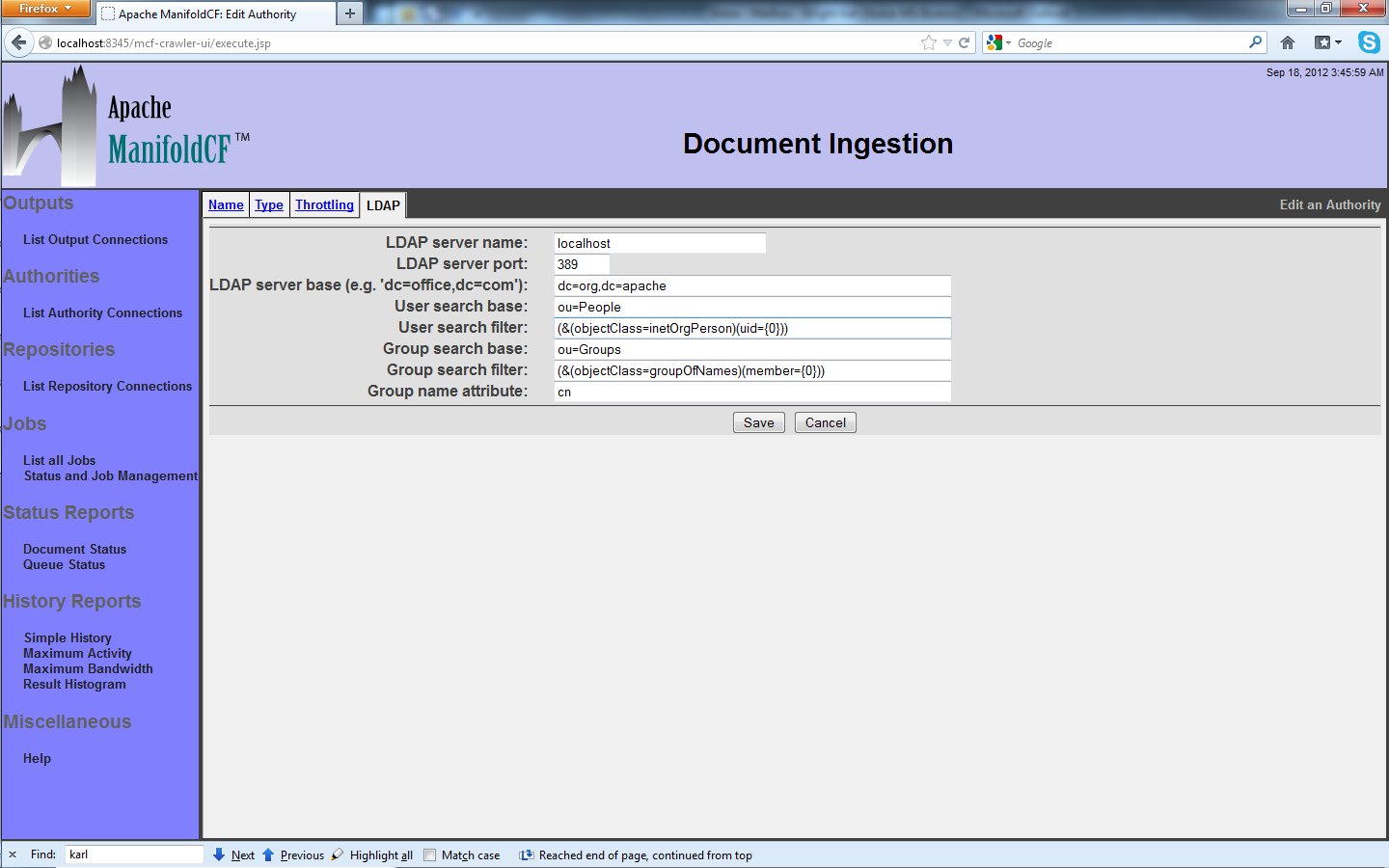Open the Firefox home page icon
Screen dimensions: 1389x868
click(x=1288, y=42)
